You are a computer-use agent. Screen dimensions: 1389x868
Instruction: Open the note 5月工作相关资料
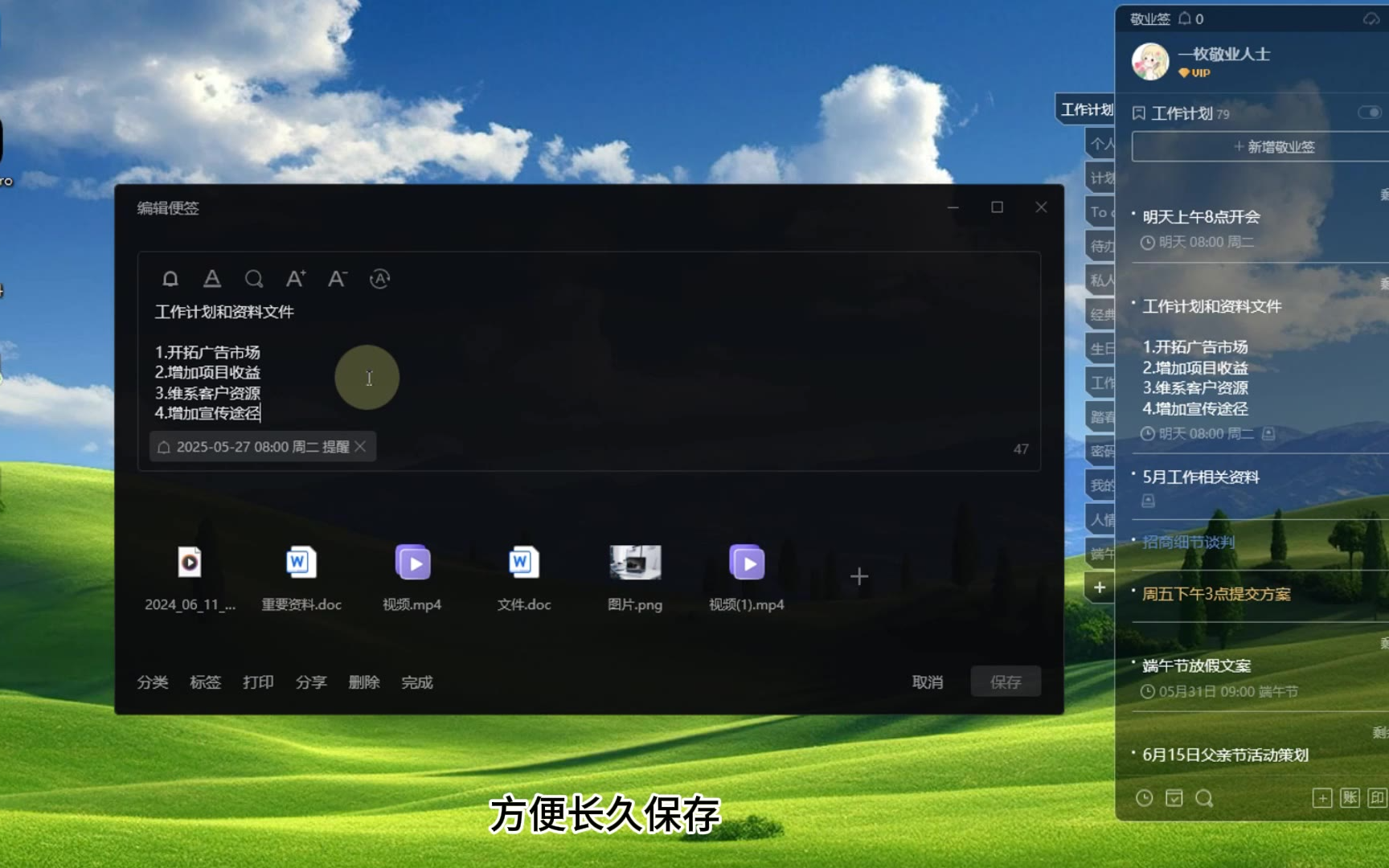[x=1201, y=477]
